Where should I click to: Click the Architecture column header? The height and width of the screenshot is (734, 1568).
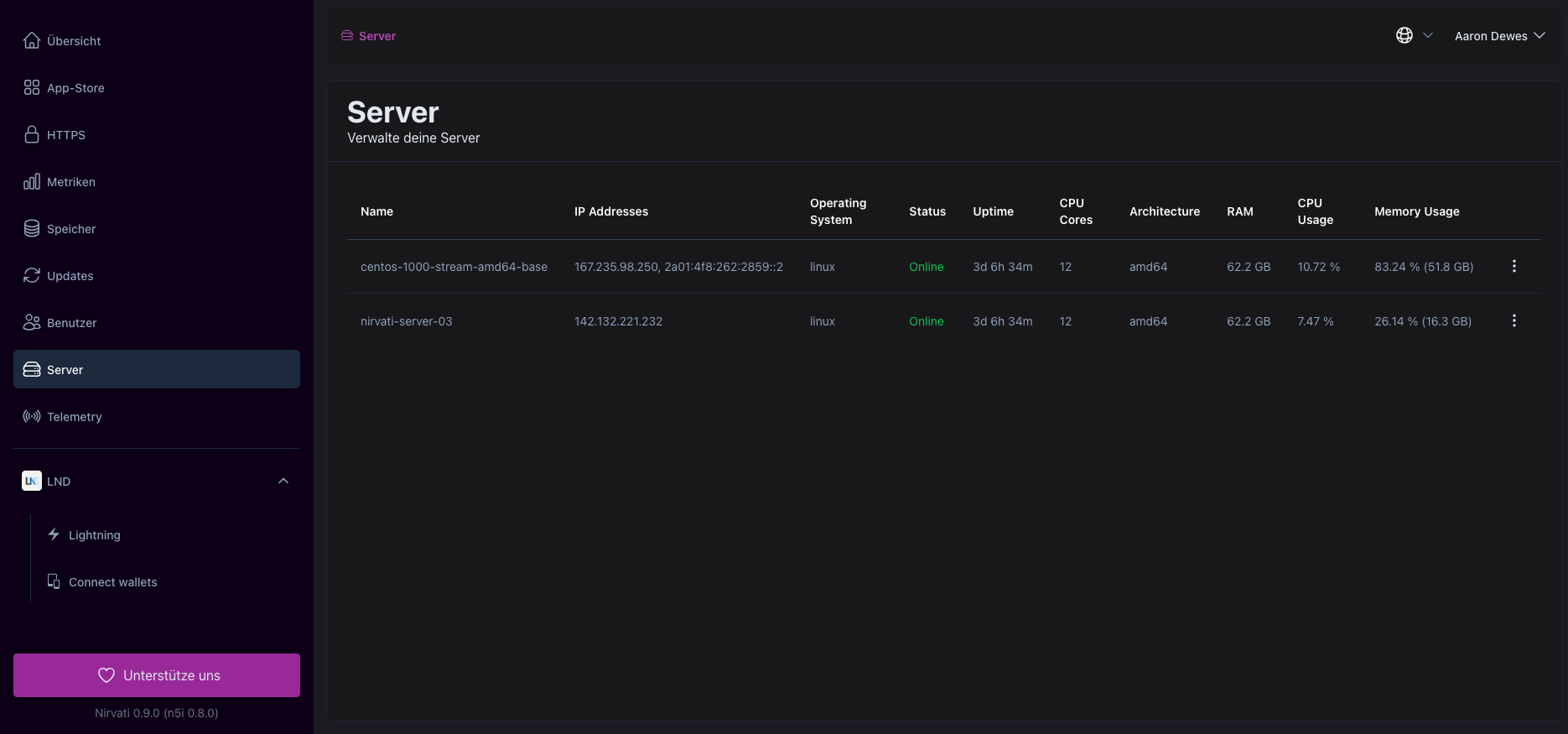(1164, 211)
